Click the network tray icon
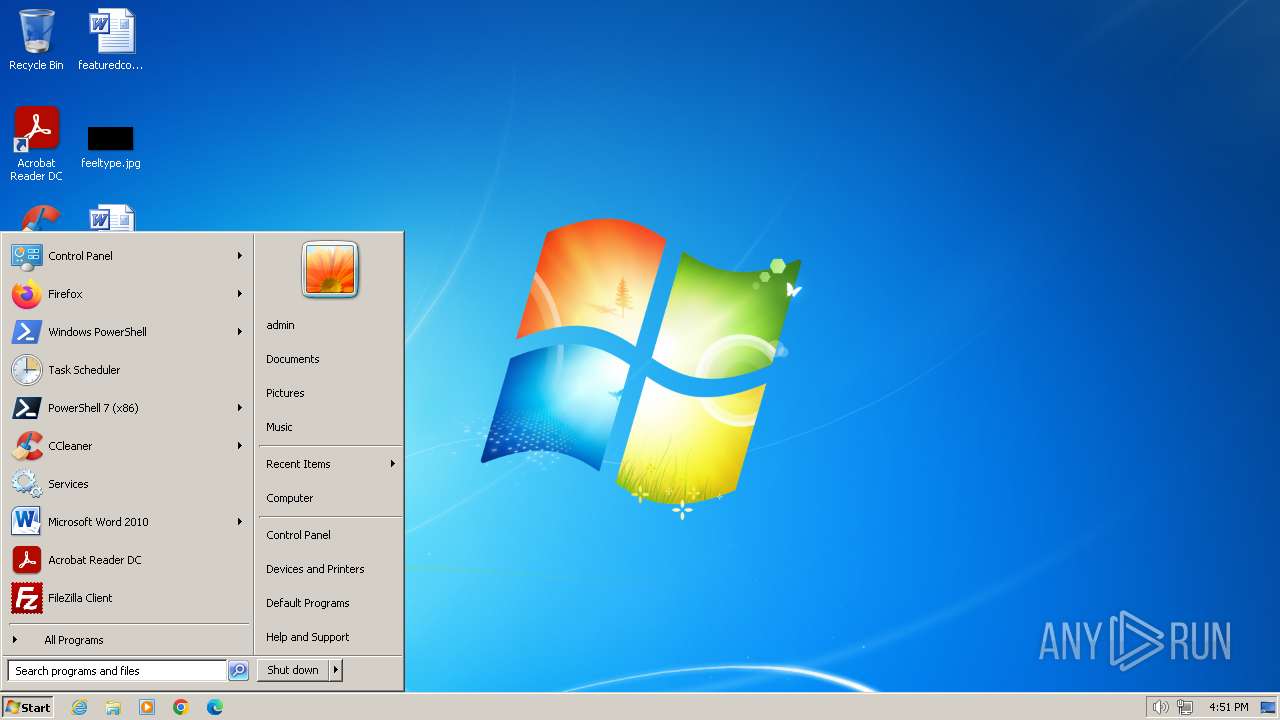The height and width of the screenshot is (720, 1280). click(1185, 707)
